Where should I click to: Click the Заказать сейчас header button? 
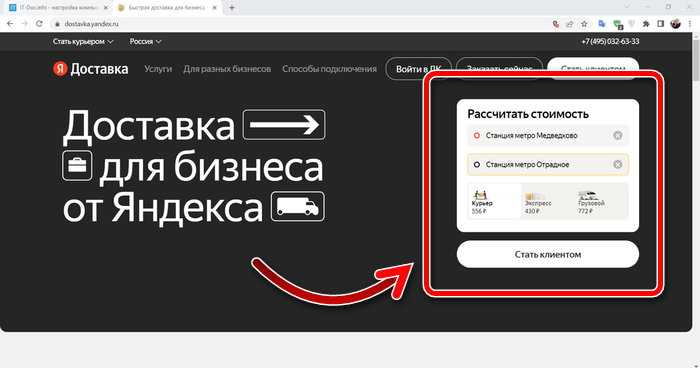pos(499,69)
